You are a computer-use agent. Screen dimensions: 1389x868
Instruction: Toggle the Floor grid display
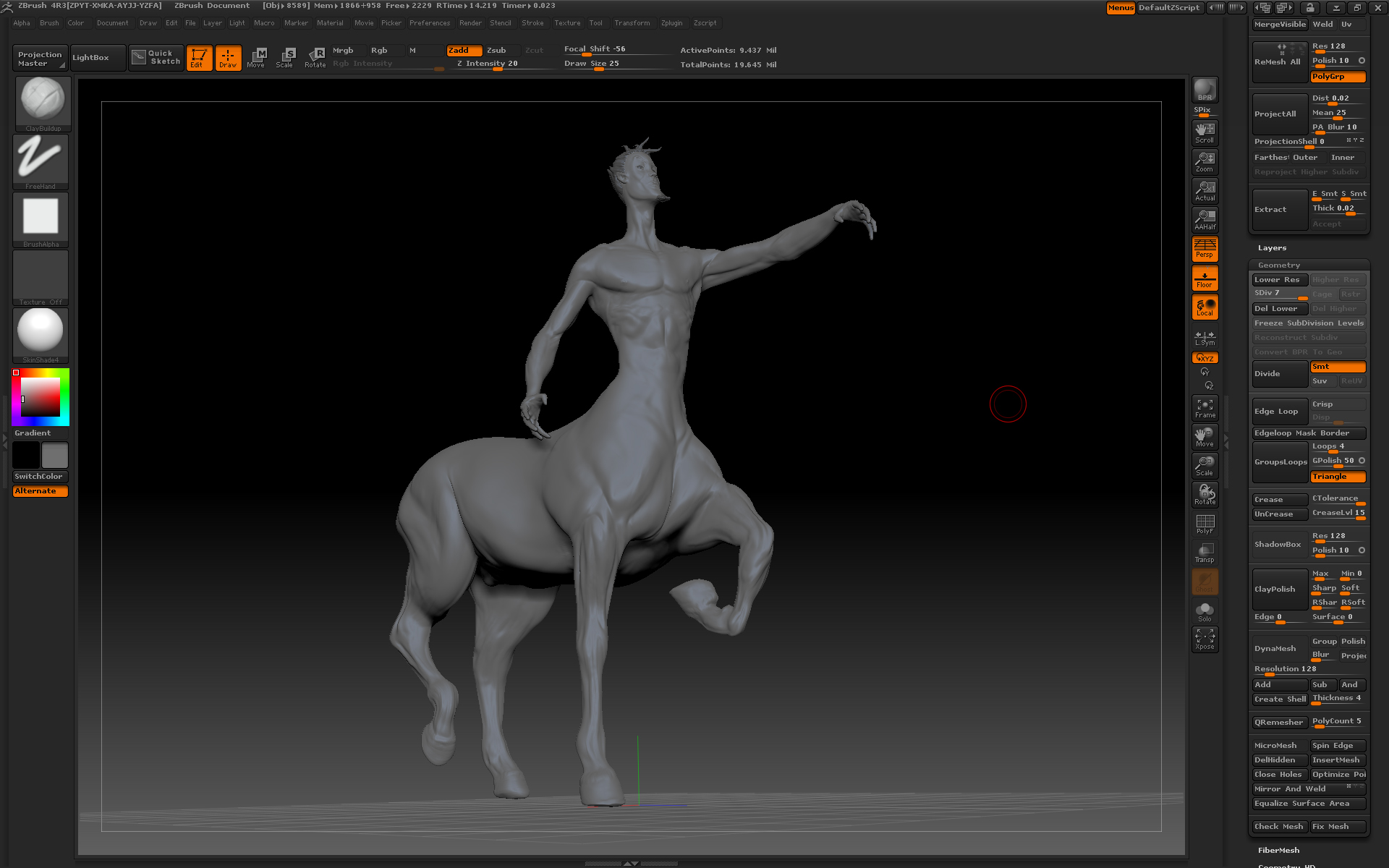[x=1205, y=278]
